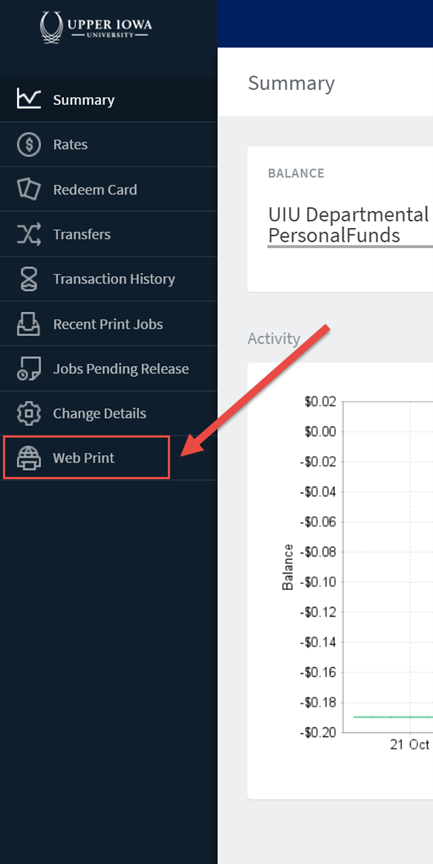View the Transaction History page
The width and height of the screenshot is (433, 864).
pos(109,279)
